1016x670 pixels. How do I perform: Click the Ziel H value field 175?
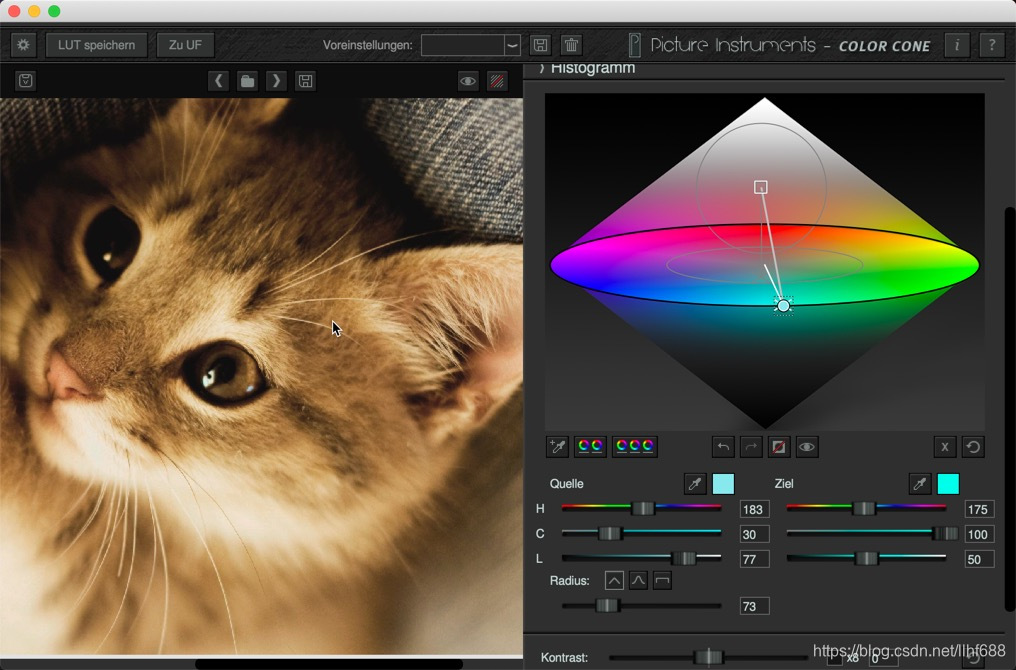(x=979, y=509)
